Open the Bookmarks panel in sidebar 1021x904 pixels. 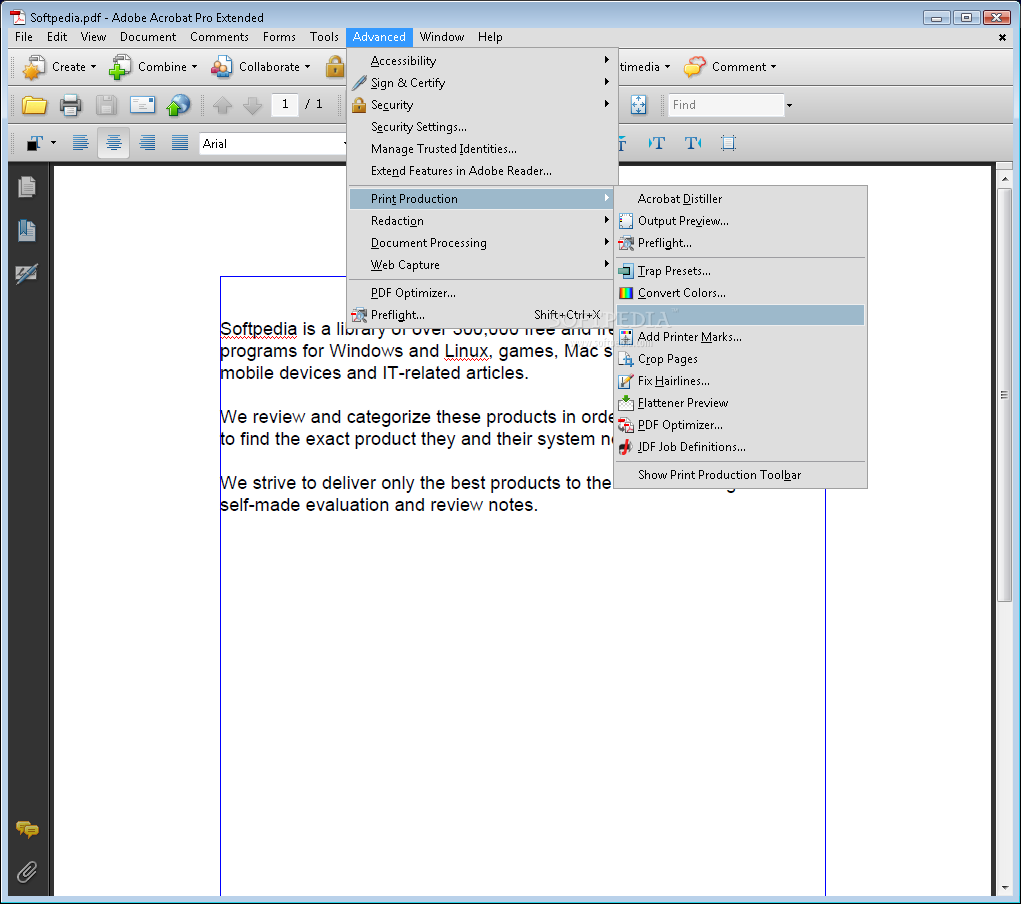coord(27,230)
